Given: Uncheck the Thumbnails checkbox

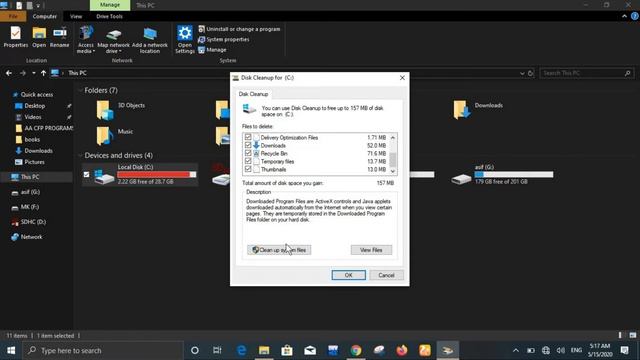Looking at the screenshot, I should tap(248, 169).
